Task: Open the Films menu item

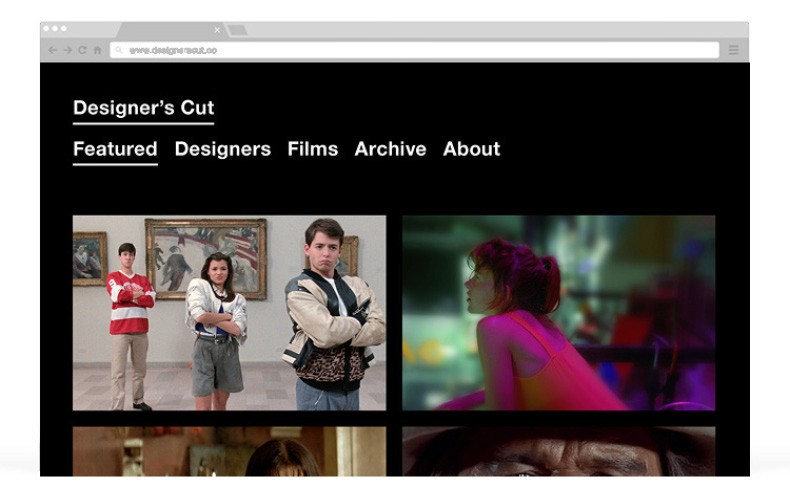Action: (x=312, y=149)
